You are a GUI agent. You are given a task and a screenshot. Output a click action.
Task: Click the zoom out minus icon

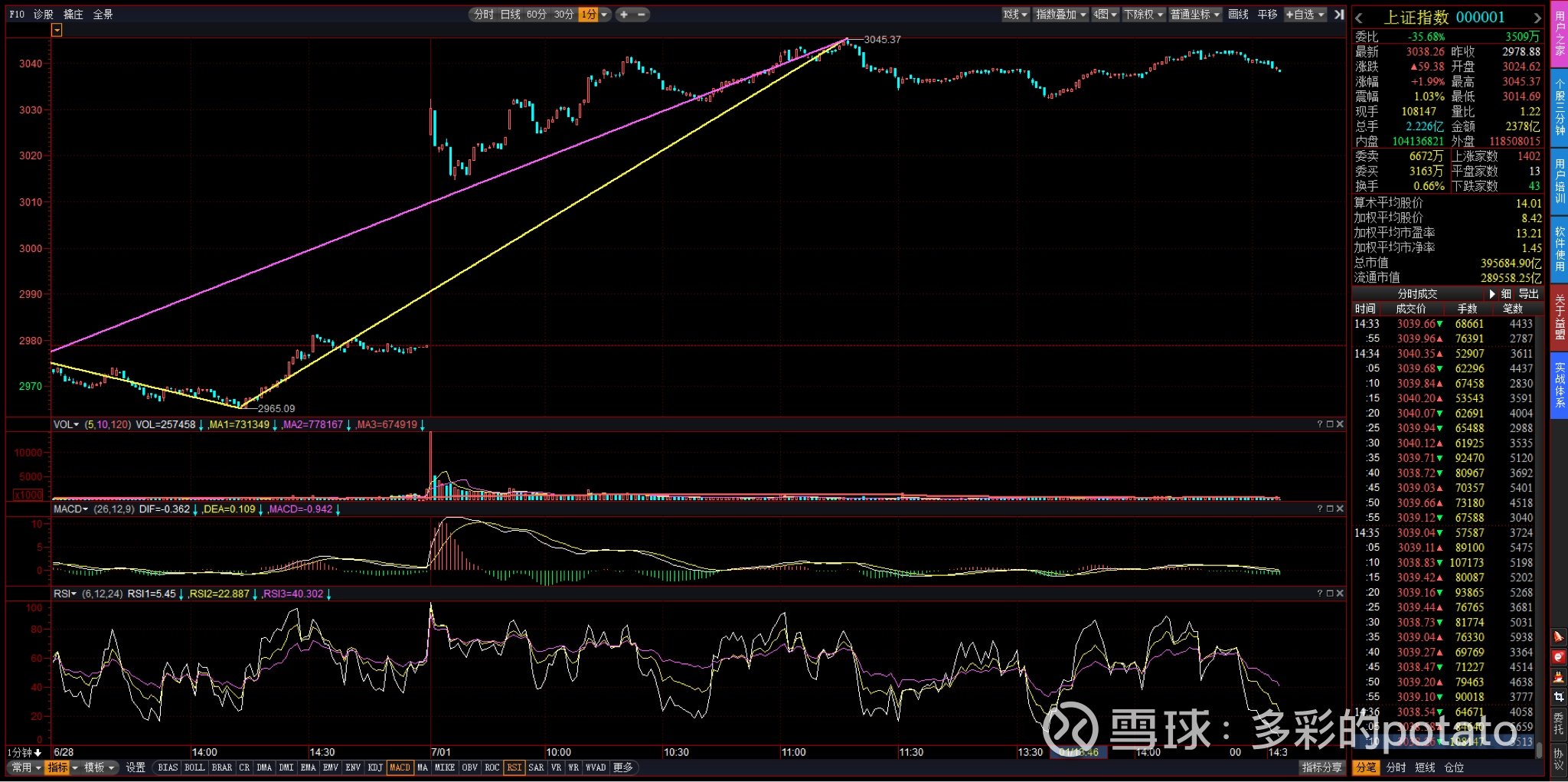642,15
